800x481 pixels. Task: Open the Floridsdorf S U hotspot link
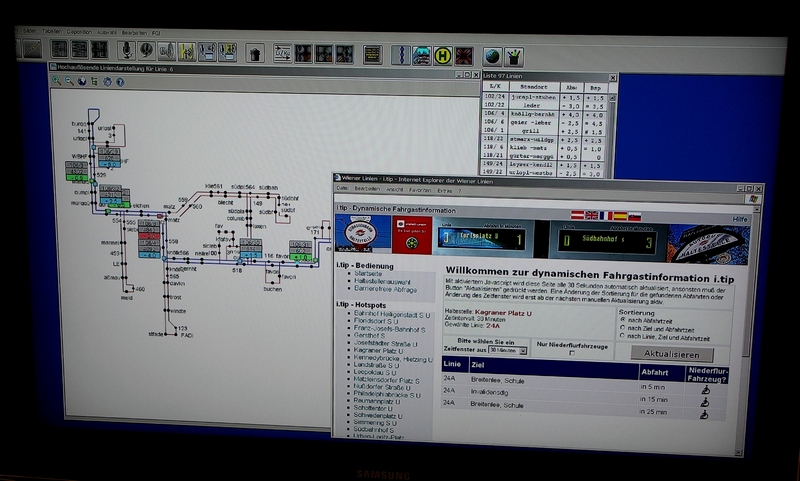376,321
